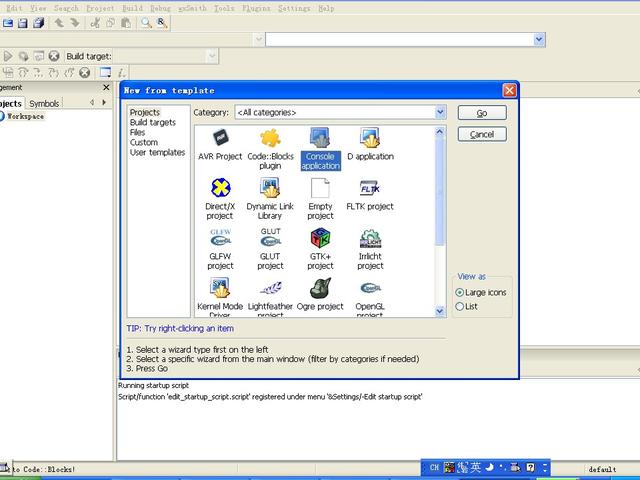The width and height of the screenshot is (640, 480).
Task: Switch to the Symbols tab
Action: coord(44,104)
